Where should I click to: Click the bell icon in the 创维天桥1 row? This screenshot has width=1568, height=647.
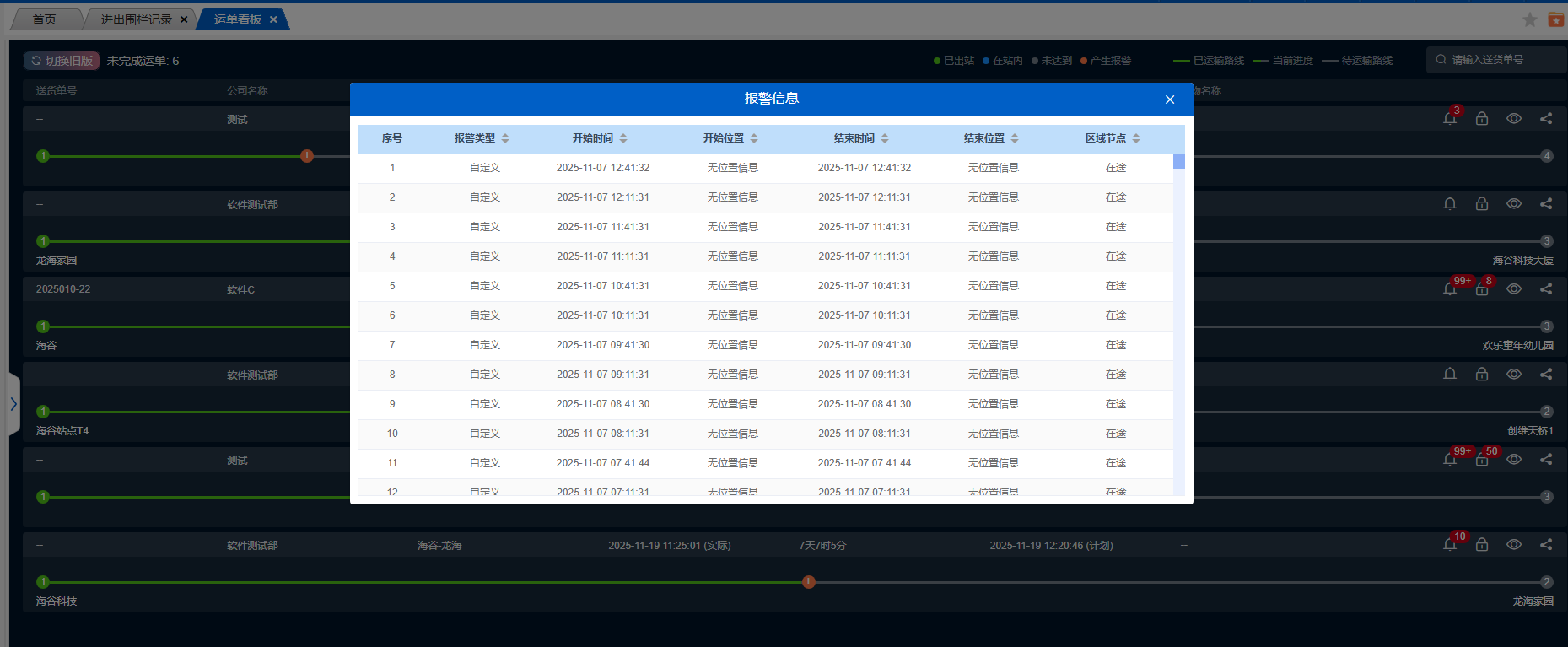point(1450,375)
